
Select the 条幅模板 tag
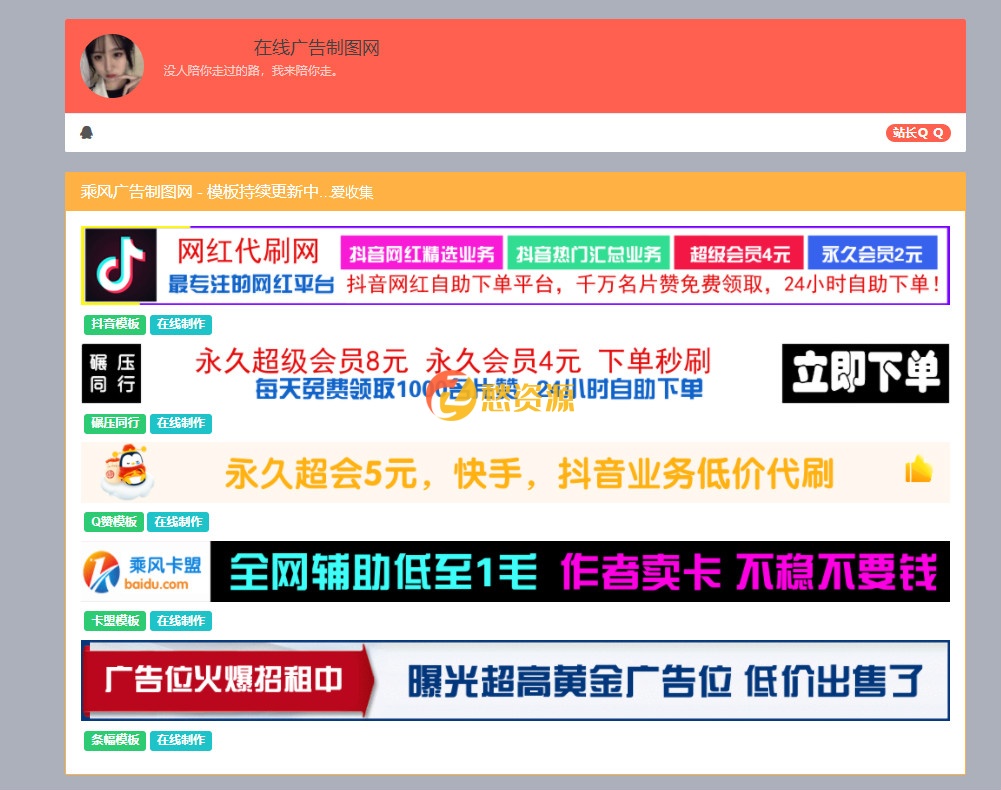click(x=115, y=740)
